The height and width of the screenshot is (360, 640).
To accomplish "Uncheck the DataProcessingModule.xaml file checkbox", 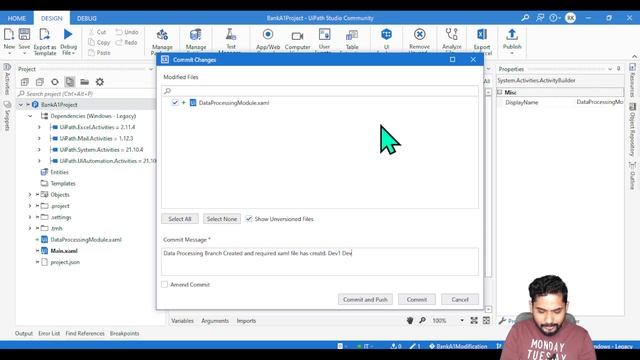I will click(175, 102).
